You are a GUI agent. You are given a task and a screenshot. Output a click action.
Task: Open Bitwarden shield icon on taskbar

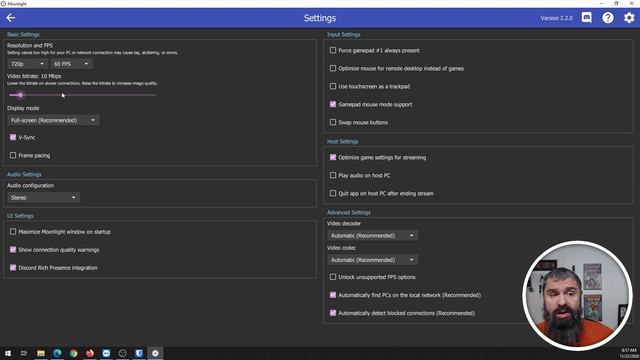tap(139, 353)
